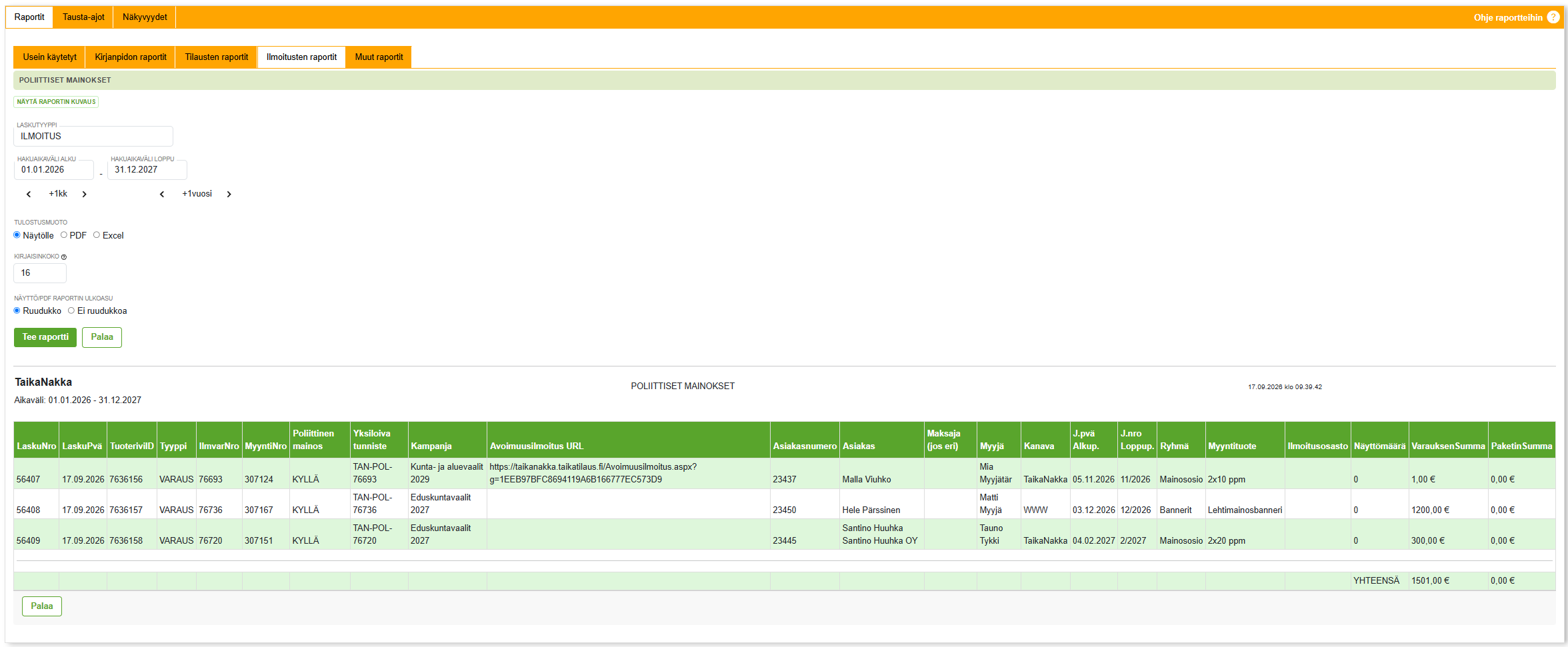Move date range forward one year
The image size is (1568, 647).
tap(229, 194)
